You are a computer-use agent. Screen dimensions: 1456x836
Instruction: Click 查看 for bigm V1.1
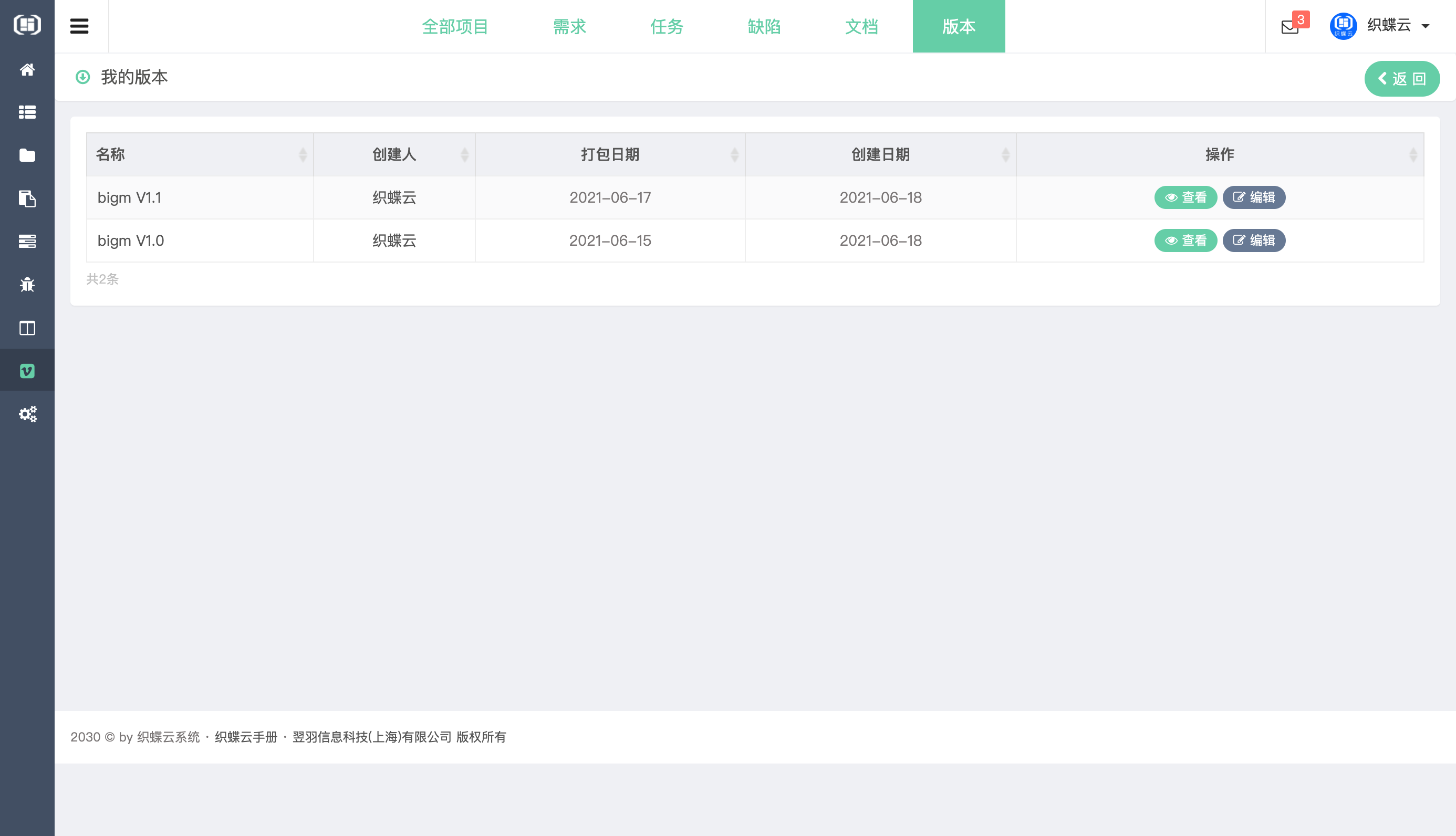tap(1185, 197)
